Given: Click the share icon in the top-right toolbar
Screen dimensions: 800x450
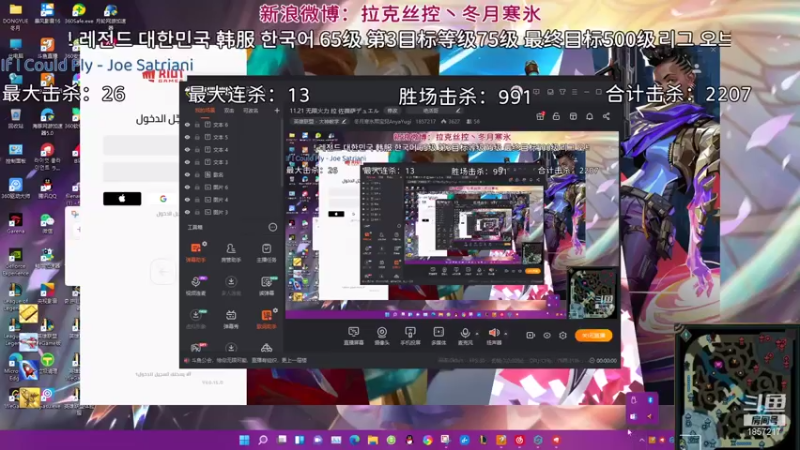Looking at the screenshot, I should 606,116.
